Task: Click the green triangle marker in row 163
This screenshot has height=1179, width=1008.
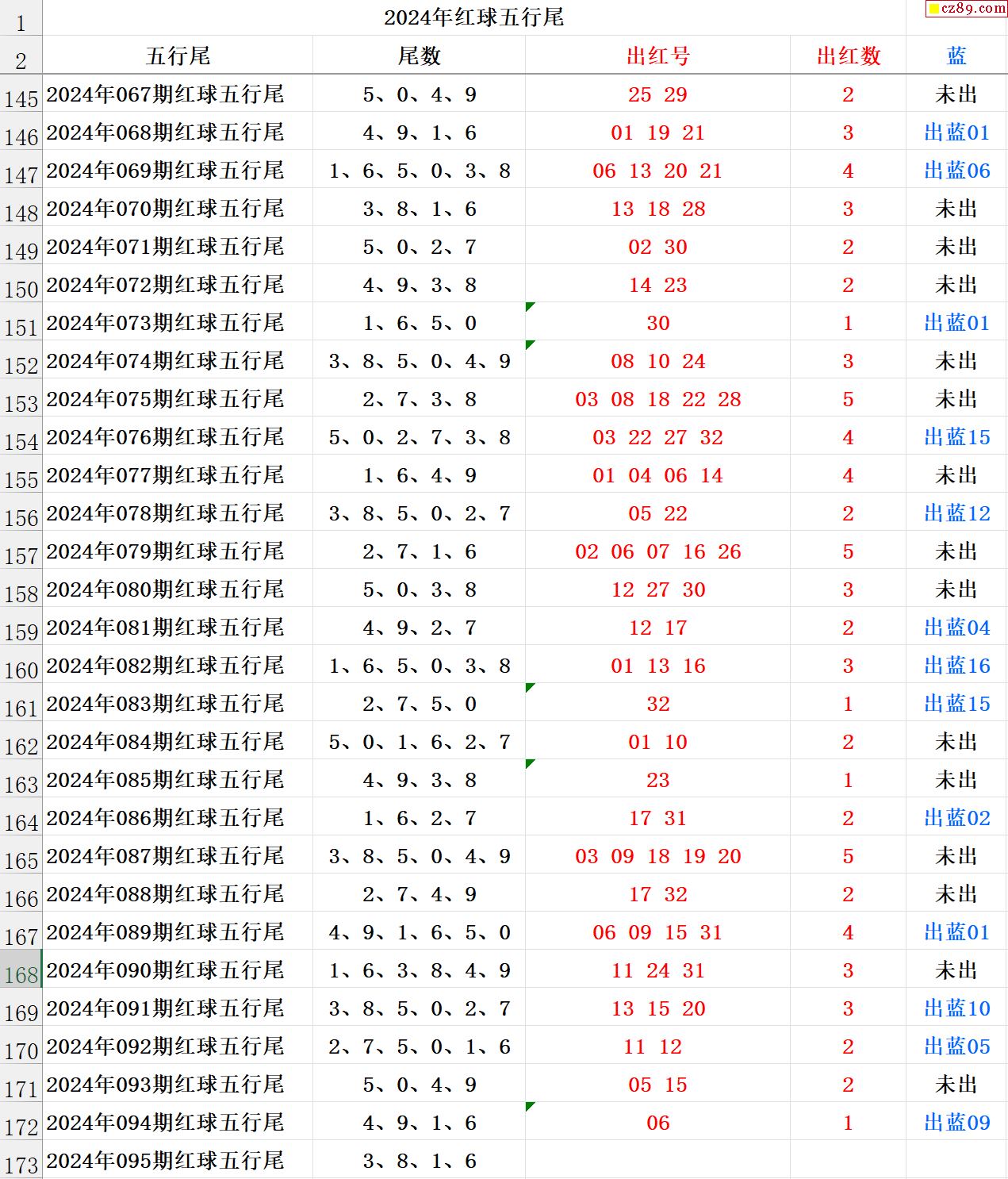Action: tap(530, 763)
